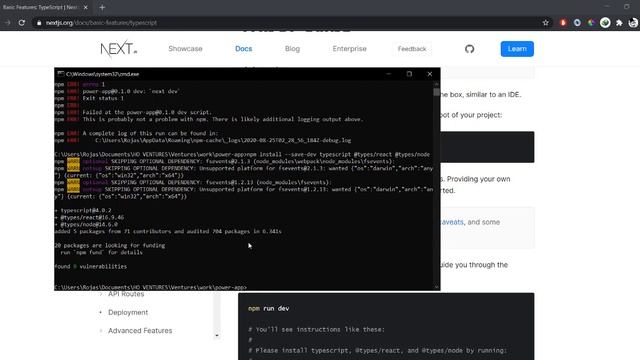
Task: Click '20 packages are looking for funding' line
Action: tap(110, 245)
